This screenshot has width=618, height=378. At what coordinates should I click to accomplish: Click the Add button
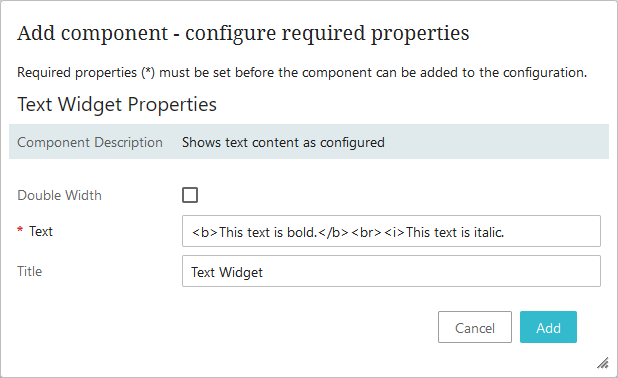548,327
